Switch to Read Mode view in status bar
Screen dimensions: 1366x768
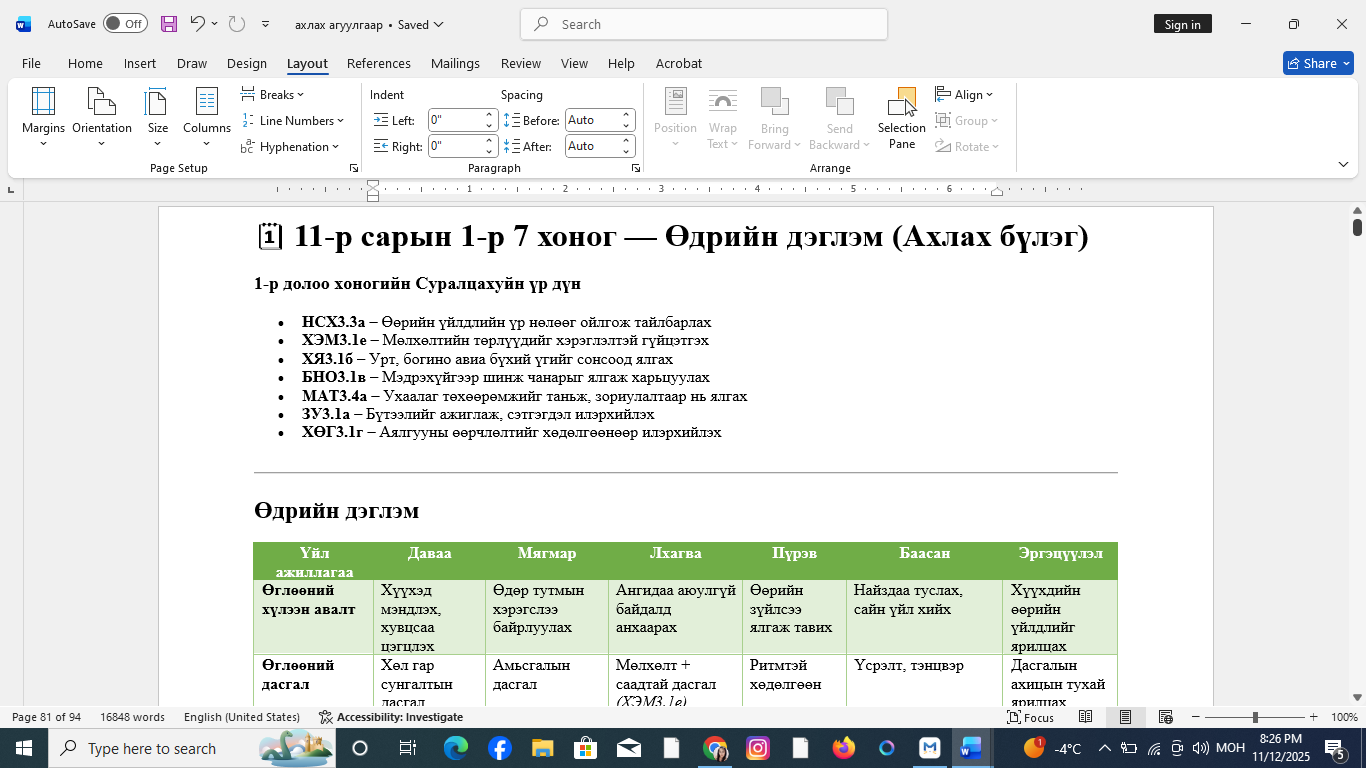[x=1085, y=717]
